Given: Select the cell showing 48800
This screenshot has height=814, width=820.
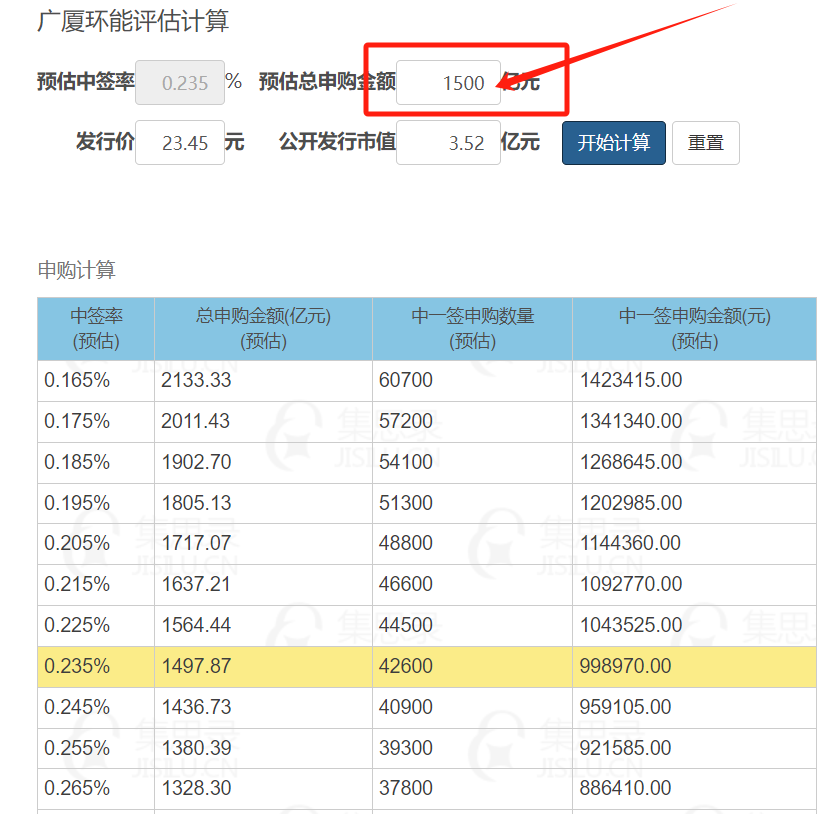Looking at the screenshot, I should (472, 544).
